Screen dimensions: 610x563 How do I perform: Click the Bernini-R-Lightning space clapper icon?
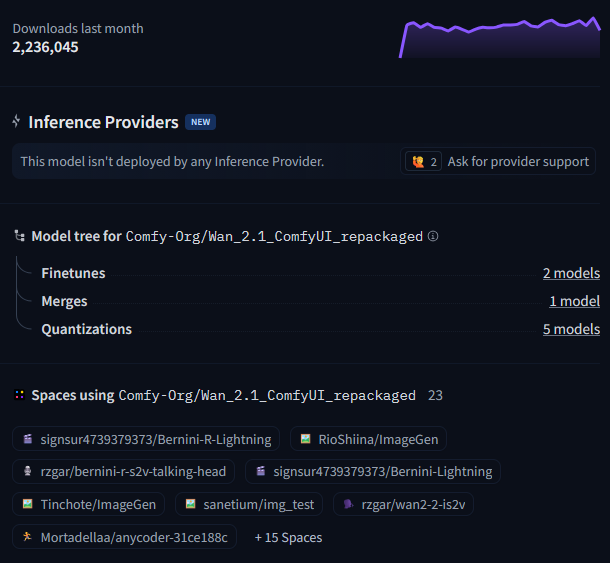click(x=28, y=439)
